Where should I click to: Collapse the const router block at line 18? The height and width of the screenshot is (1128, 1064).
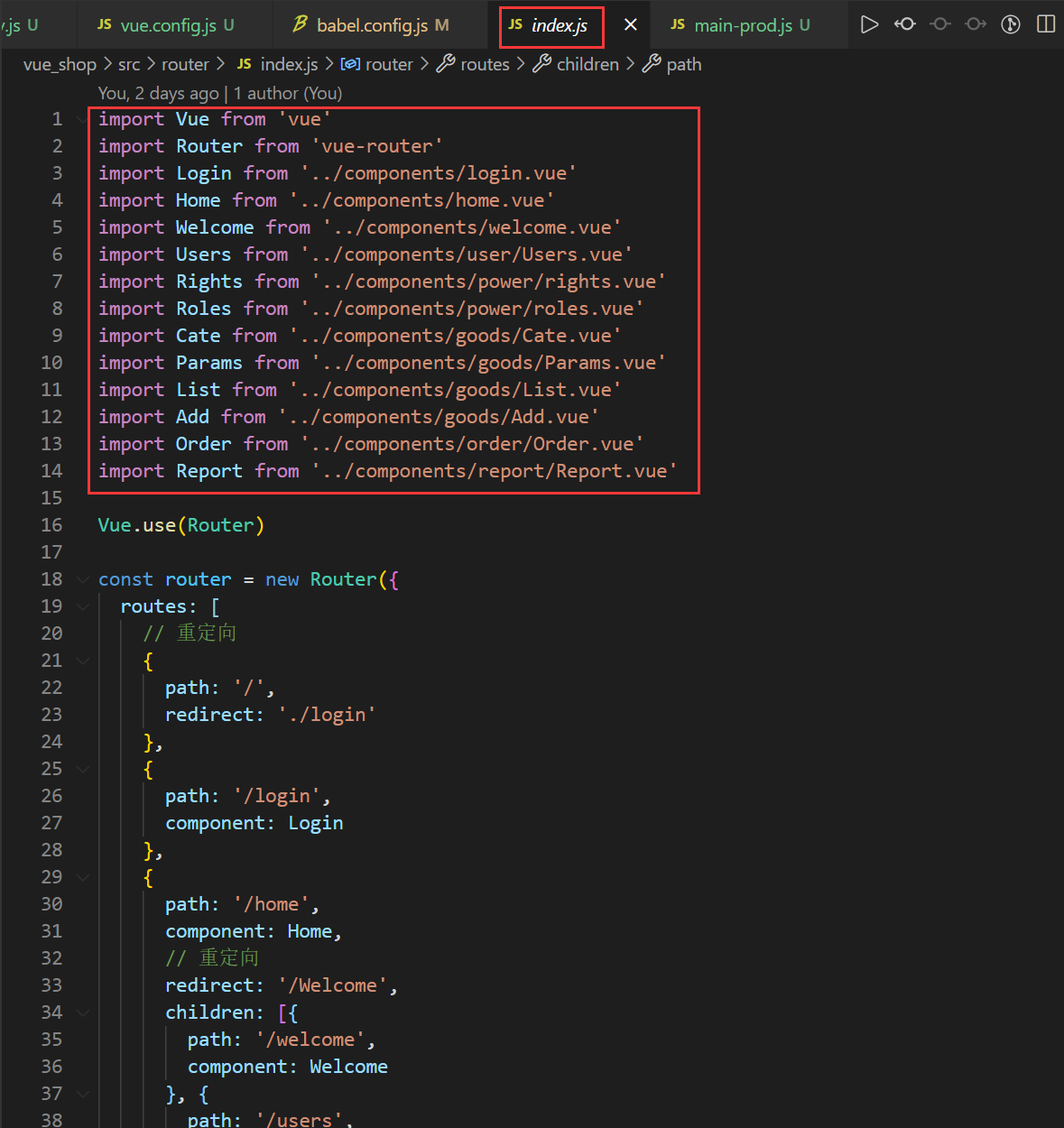(83, 579)
